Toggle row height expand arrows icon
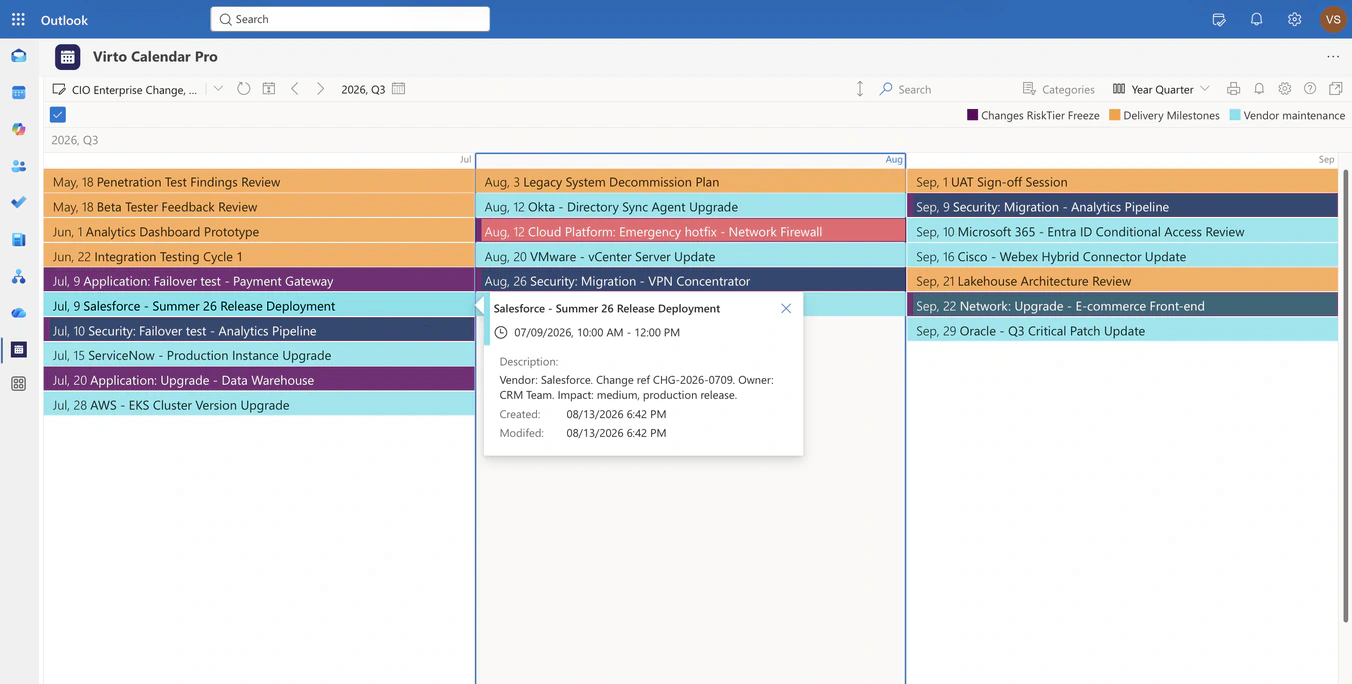The width and height of the screenshot is (1352, 684). [860, 89]
